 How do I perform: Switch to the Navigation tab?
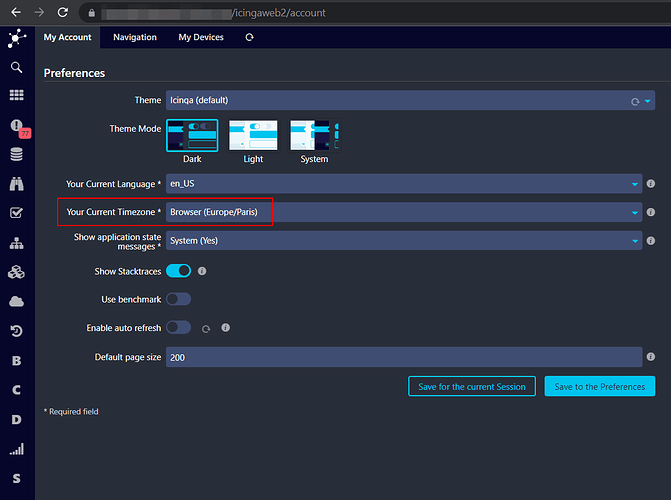pos(135,37)
